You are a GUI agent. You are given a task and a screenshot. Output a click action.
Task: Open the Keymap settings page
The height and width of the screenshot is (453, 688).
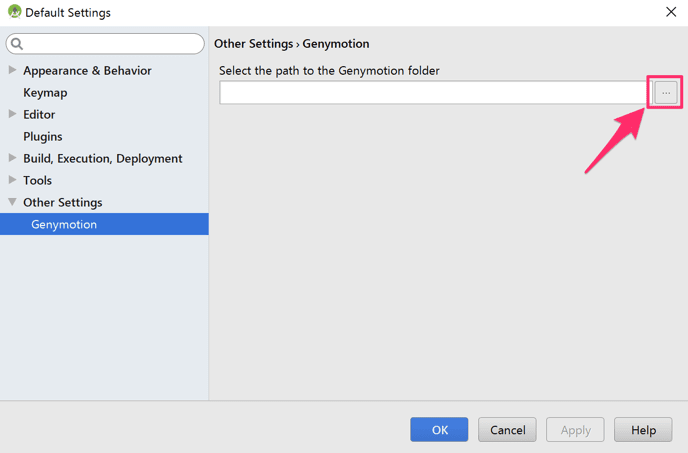(45, 93)
